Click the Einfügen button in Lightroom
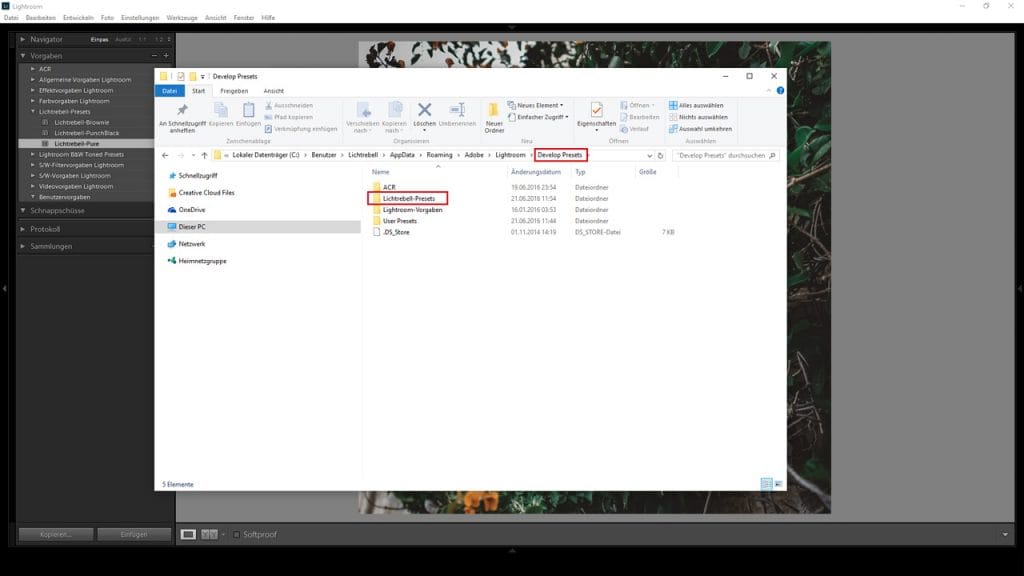Viewport: 1024px width, 576px height. (x=134, y=534)
